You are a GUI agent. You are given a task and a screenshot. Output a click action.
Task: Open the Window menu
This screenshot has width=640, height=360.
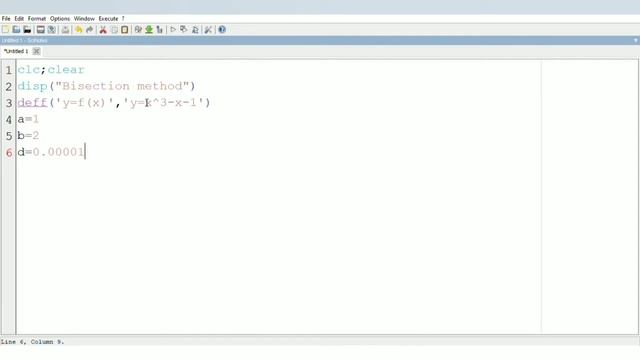tap(84, 19)
